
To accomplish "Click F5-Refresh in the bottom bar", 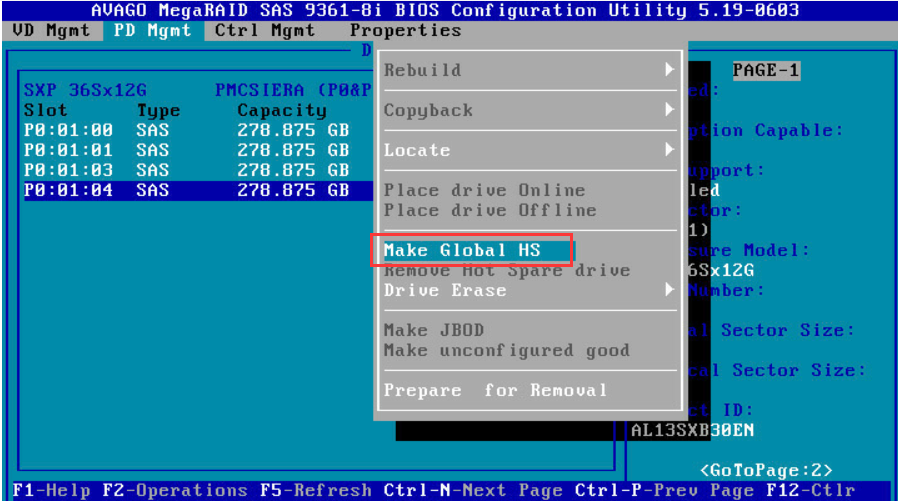I will [x=316, y=491].
